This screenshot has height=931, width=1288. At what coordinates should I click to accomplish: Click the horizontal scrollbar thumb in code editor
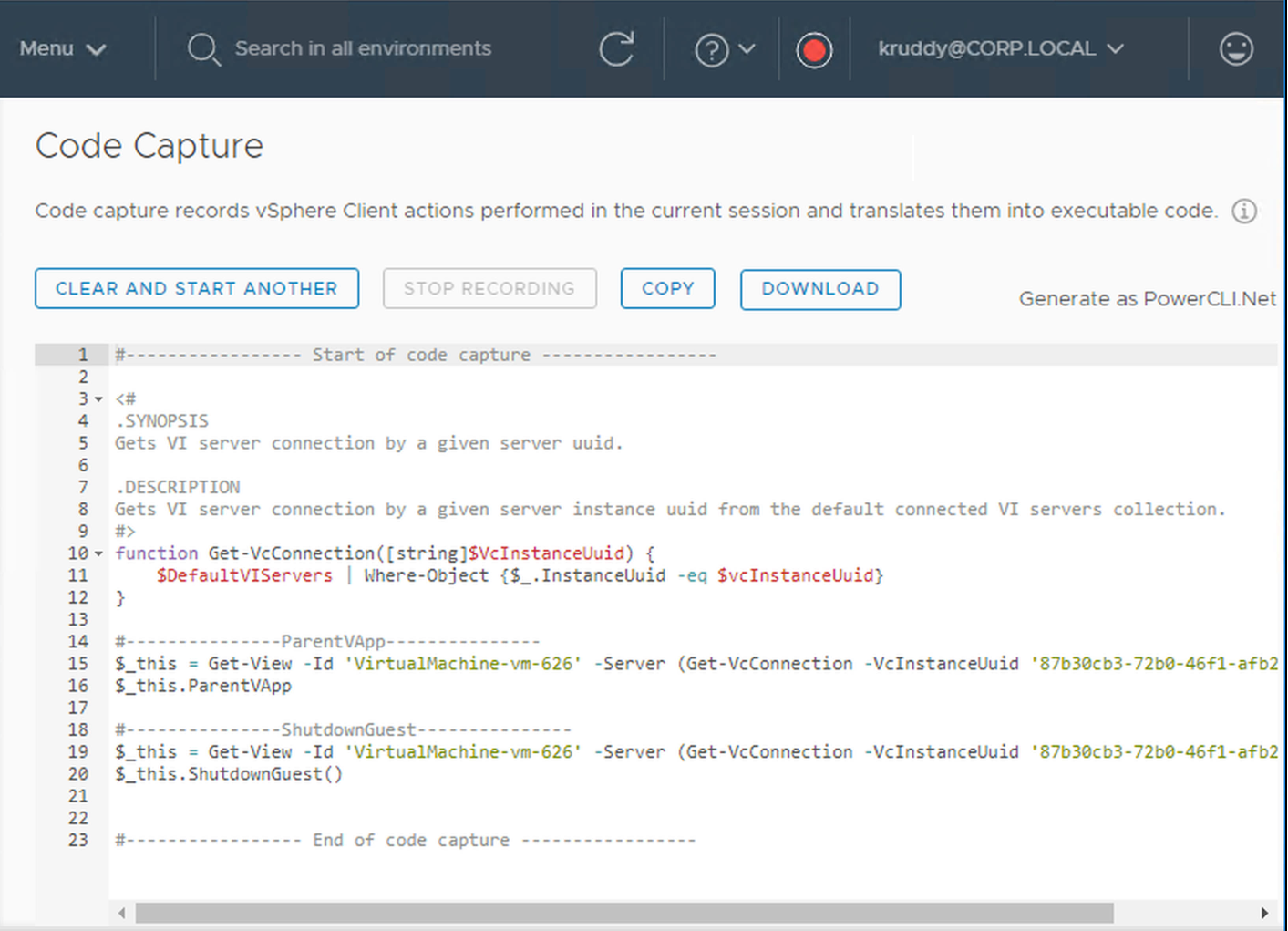click(x=623, y=913)
